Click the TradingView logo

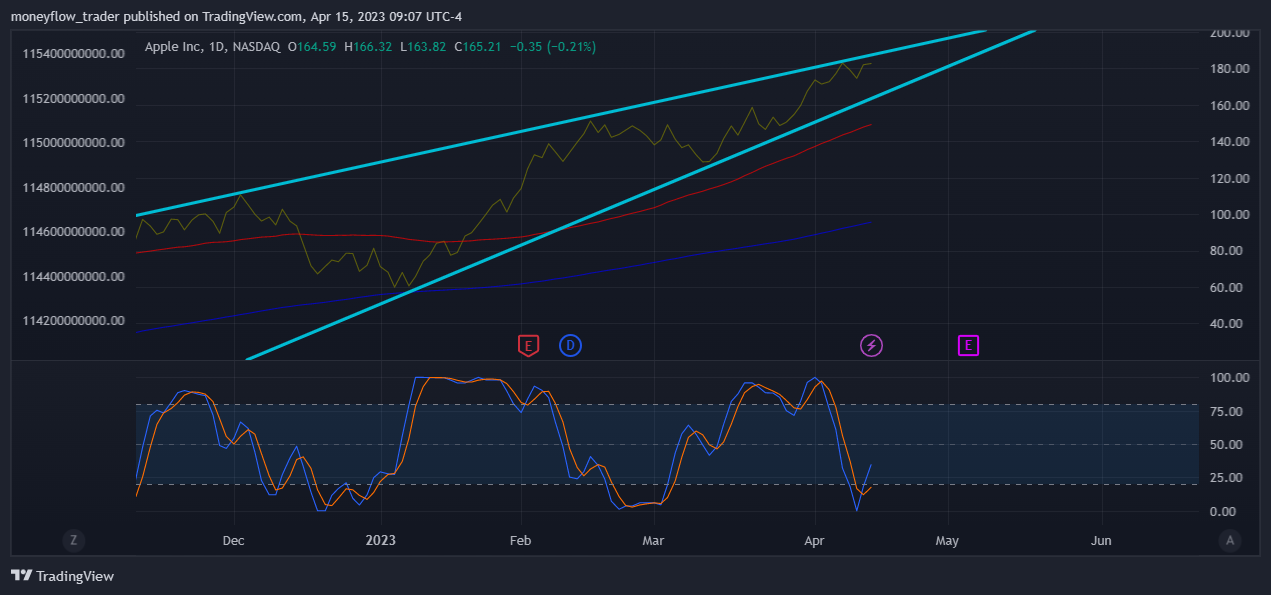coord(62,576)
